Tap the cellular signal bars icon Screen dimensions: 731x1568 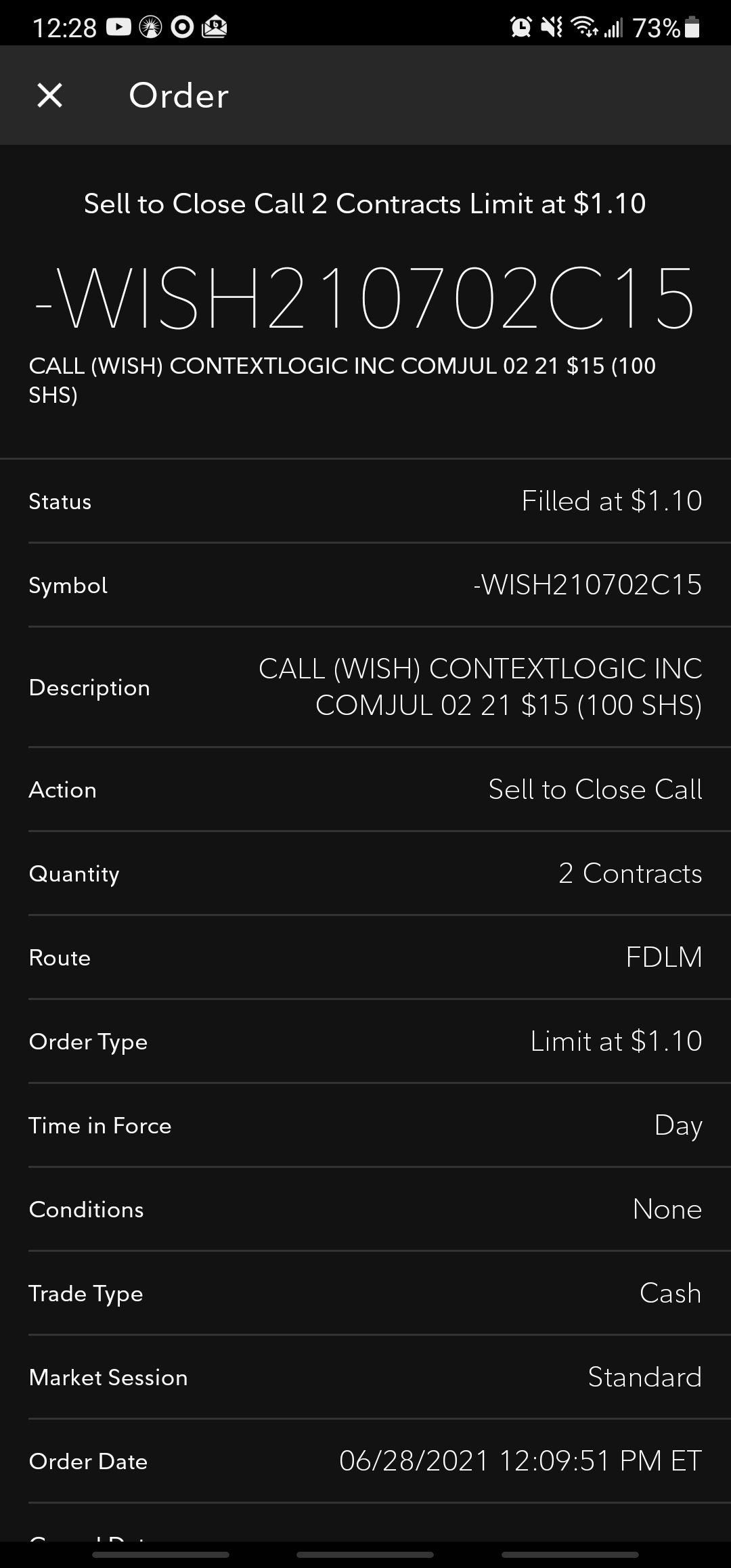[613, 27]
